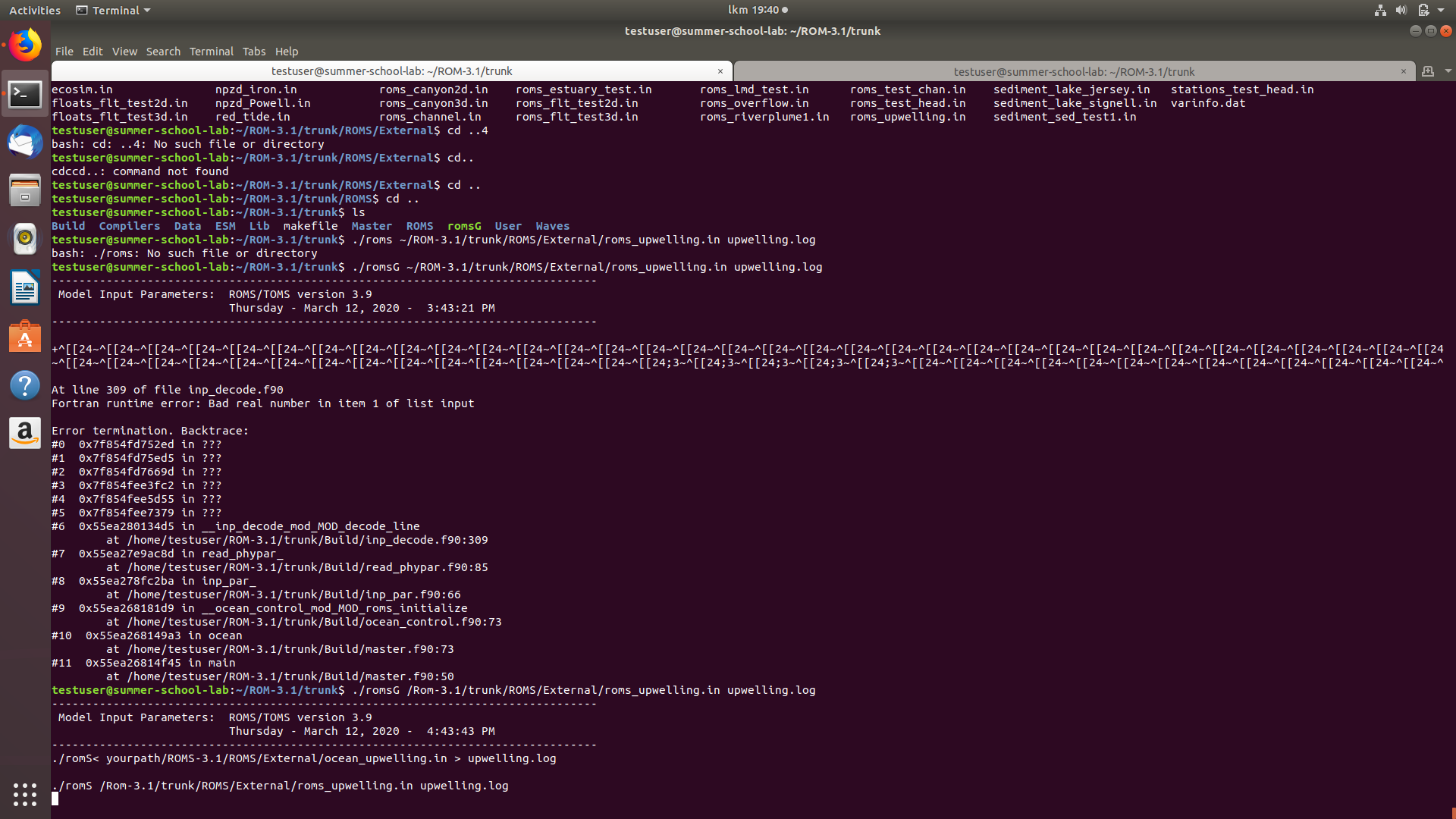Open Amazon launcher in the dock

coord(25,433)
